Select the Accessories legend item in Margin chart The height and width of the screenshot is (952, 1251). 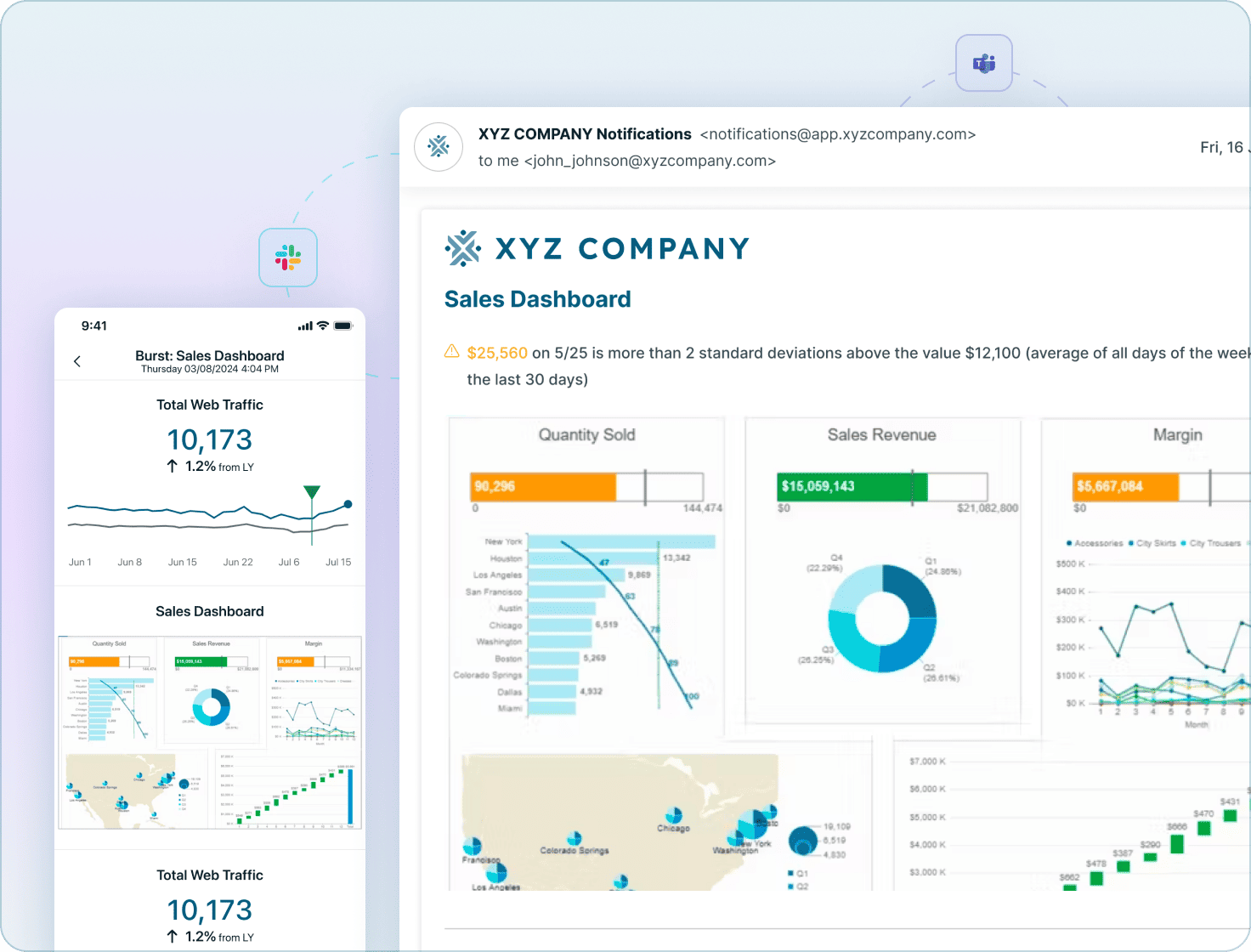pyautogui.click(x=1095, y=543)
